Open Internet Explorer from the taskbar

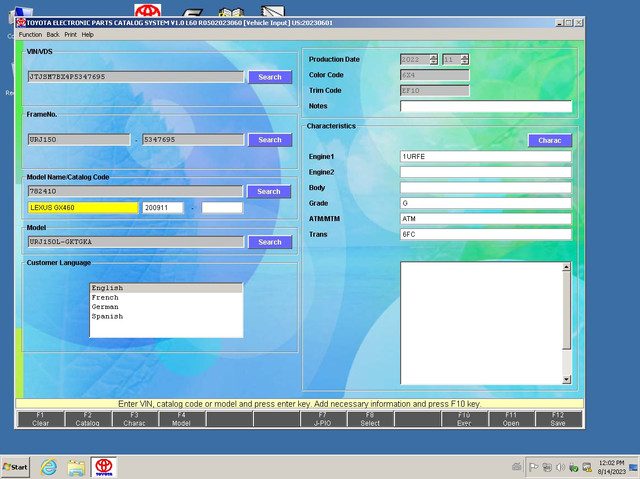pos(49,467)
